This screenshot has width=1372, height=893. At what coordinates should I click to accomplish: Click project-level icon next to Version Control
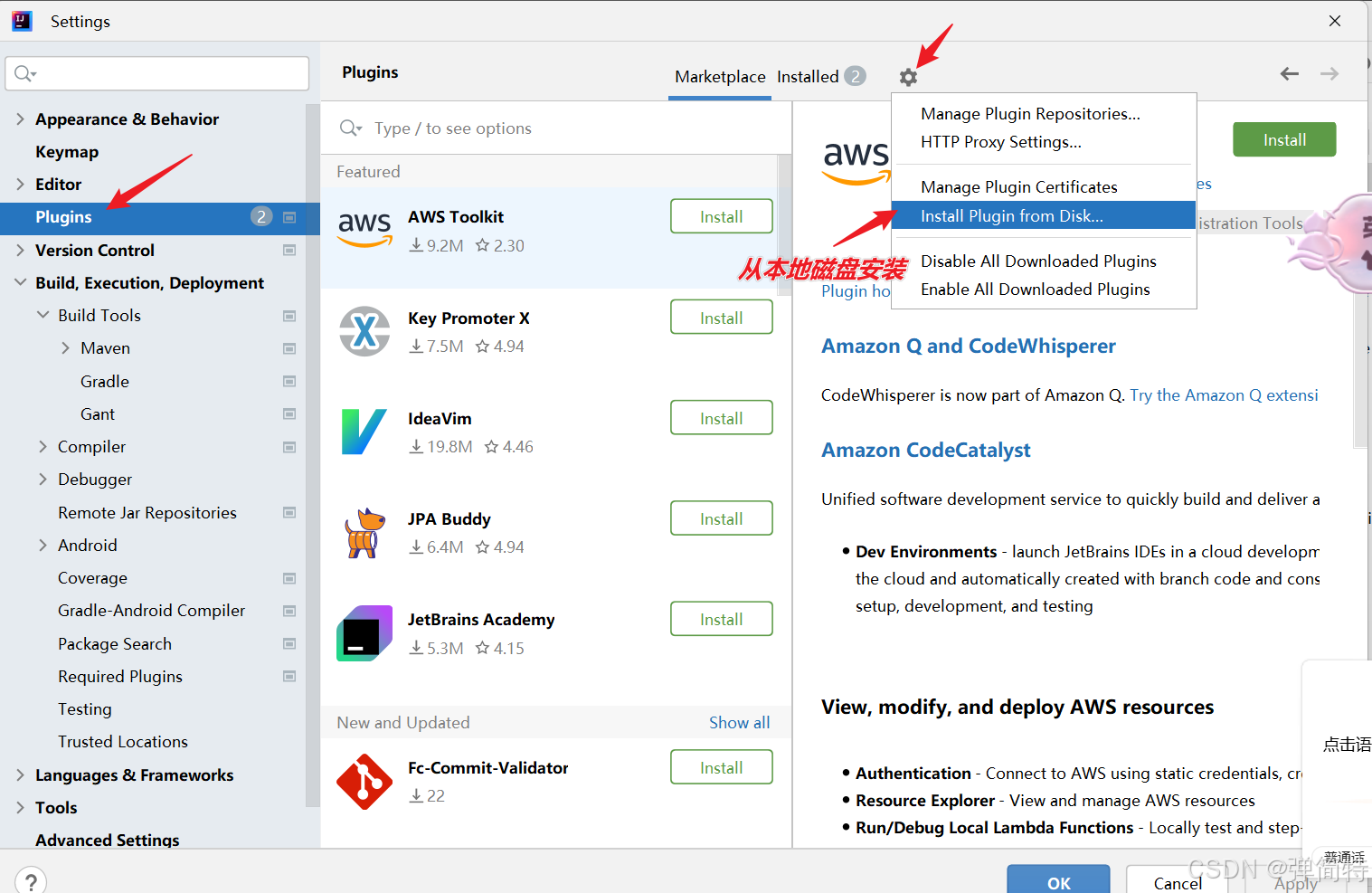pyautogui.click(x=289, y=251)
